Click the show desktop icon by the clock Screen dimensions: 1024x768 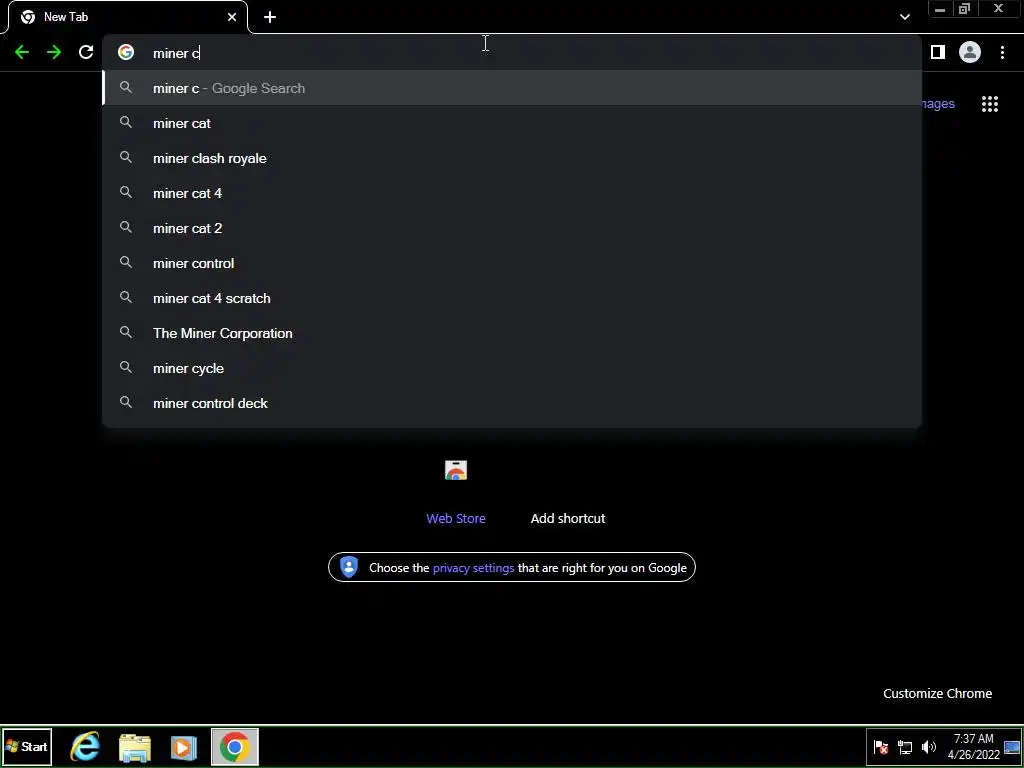click(x=1012, y=747)
